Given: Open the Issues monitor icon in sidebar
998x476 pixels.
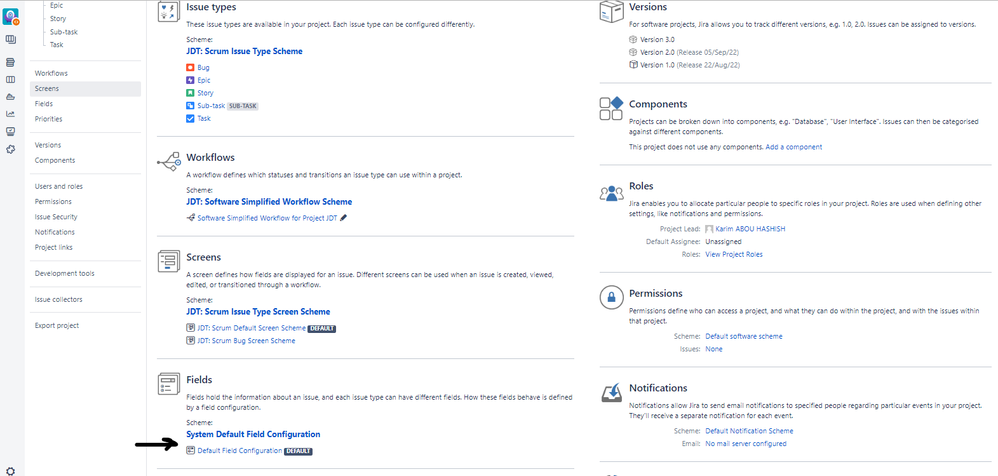Looking at the screenshot, I should click(10, 131).
